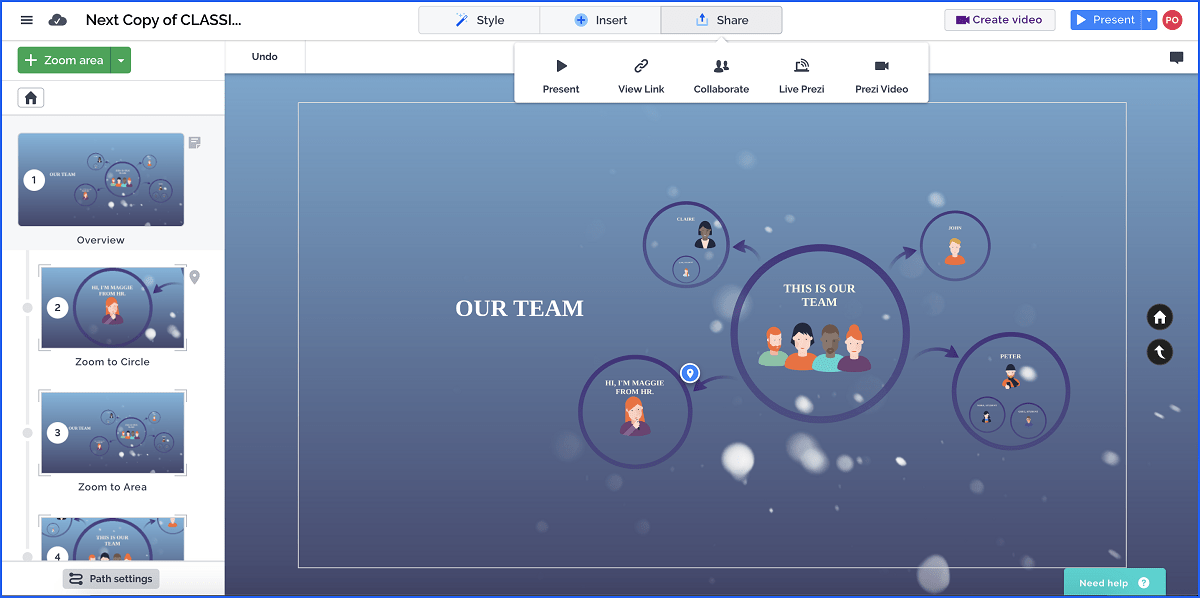Open the comments panel icon
The image size is (1200, 598).
point(1176,57)
